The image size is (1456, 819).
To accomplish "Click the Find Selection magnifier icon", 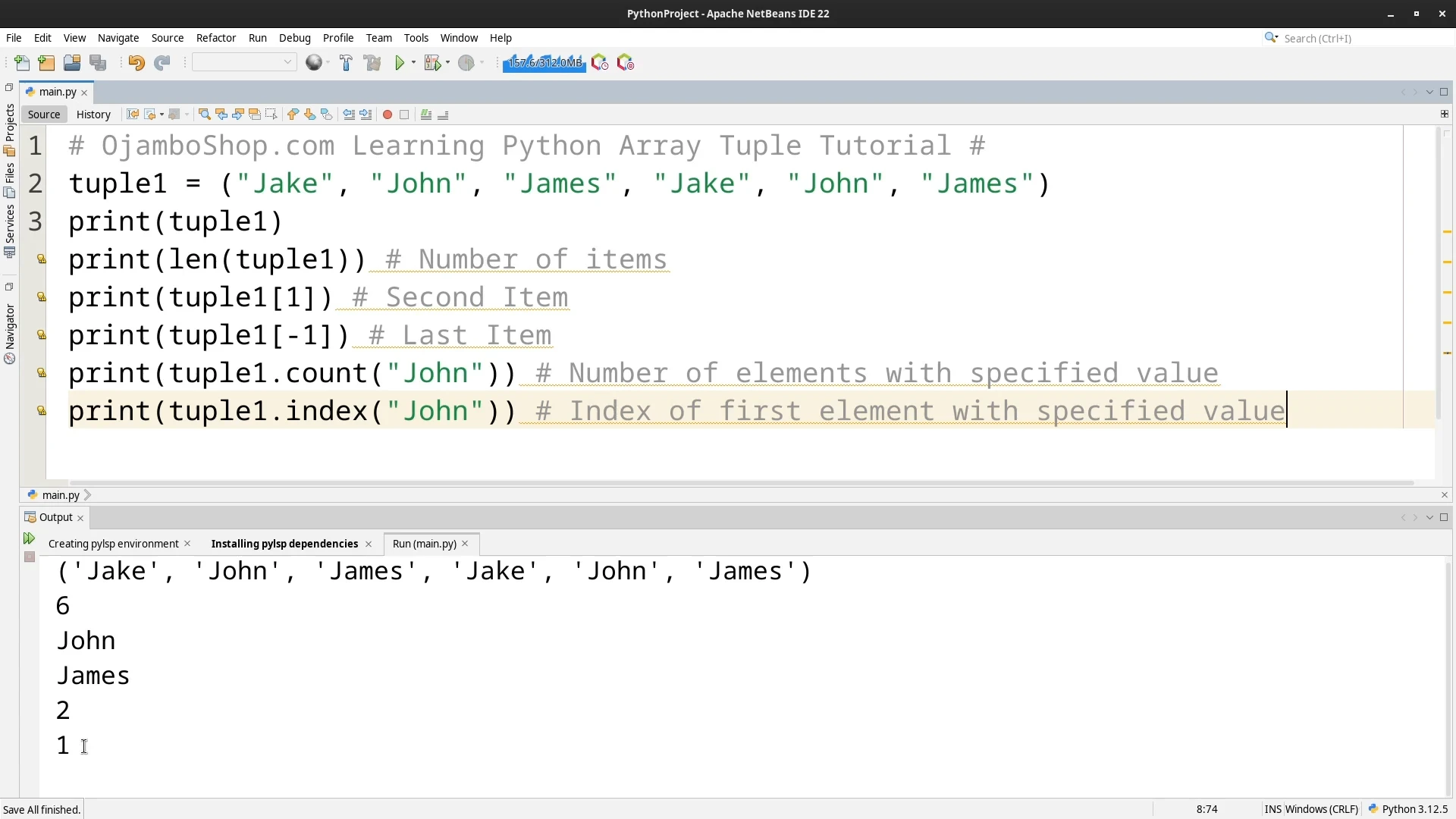I will coord(205,115).
